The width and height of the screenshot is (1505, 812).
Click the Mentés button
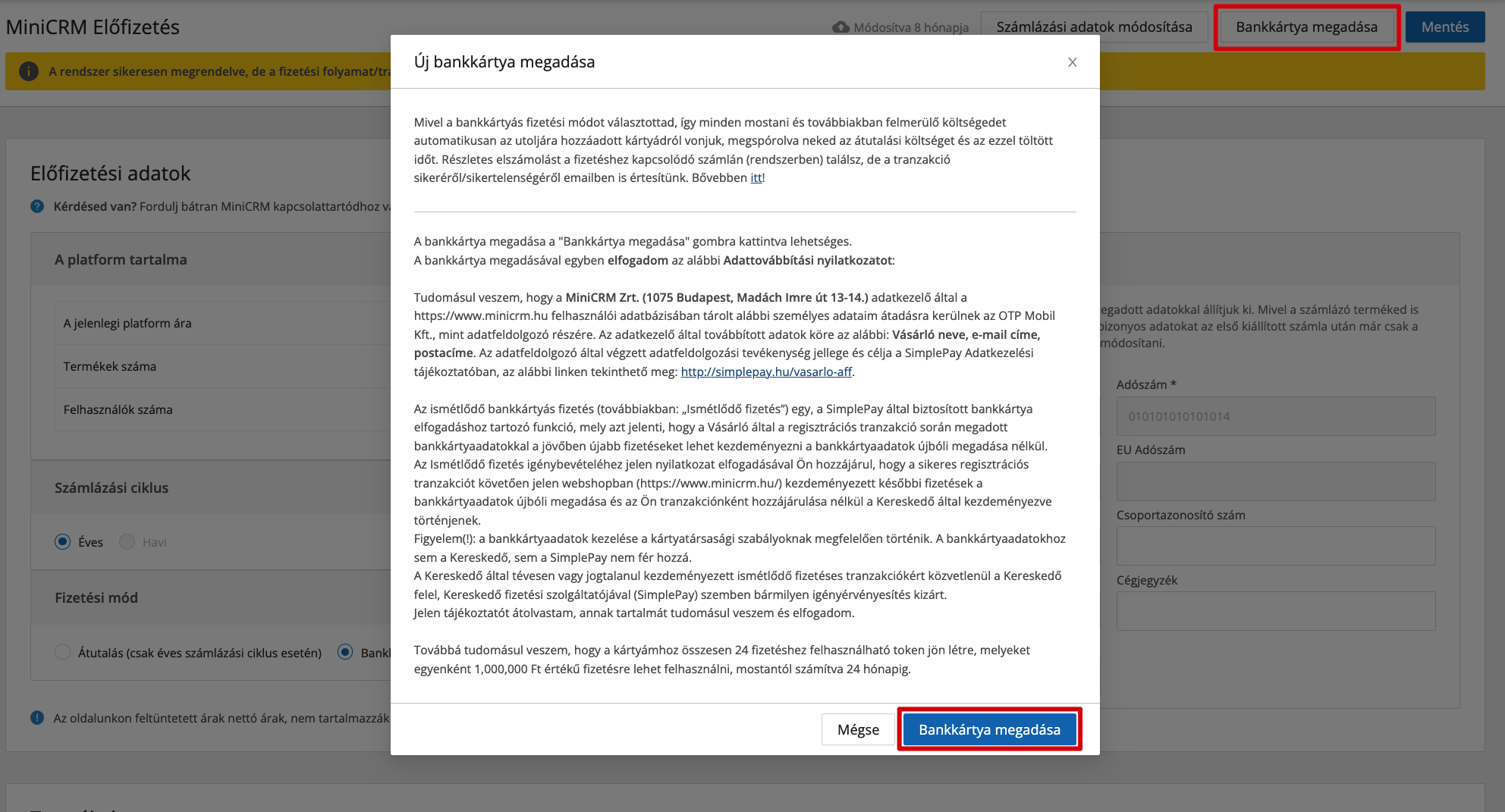(1445, 27)
